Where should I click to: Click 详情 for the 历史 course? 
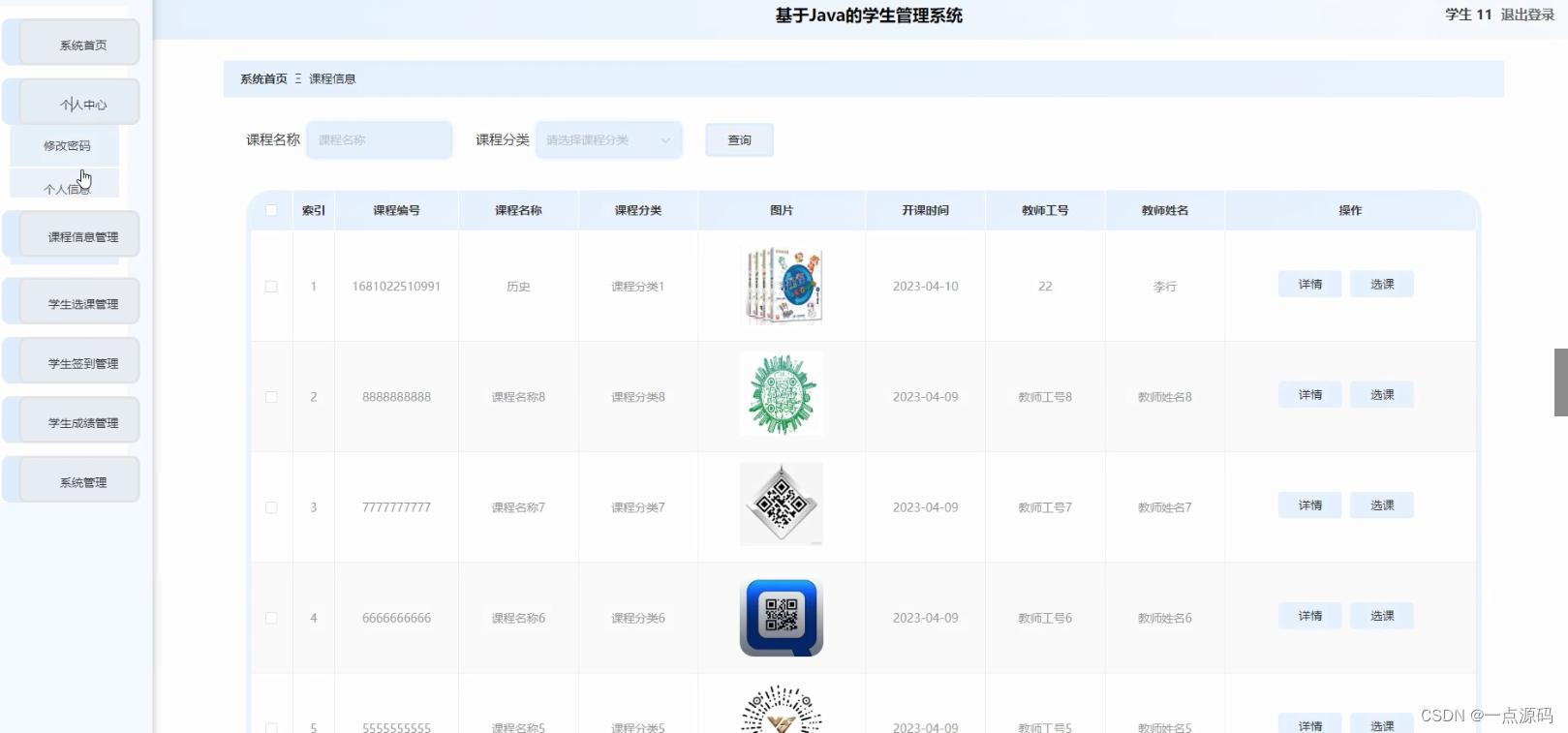1310,285
